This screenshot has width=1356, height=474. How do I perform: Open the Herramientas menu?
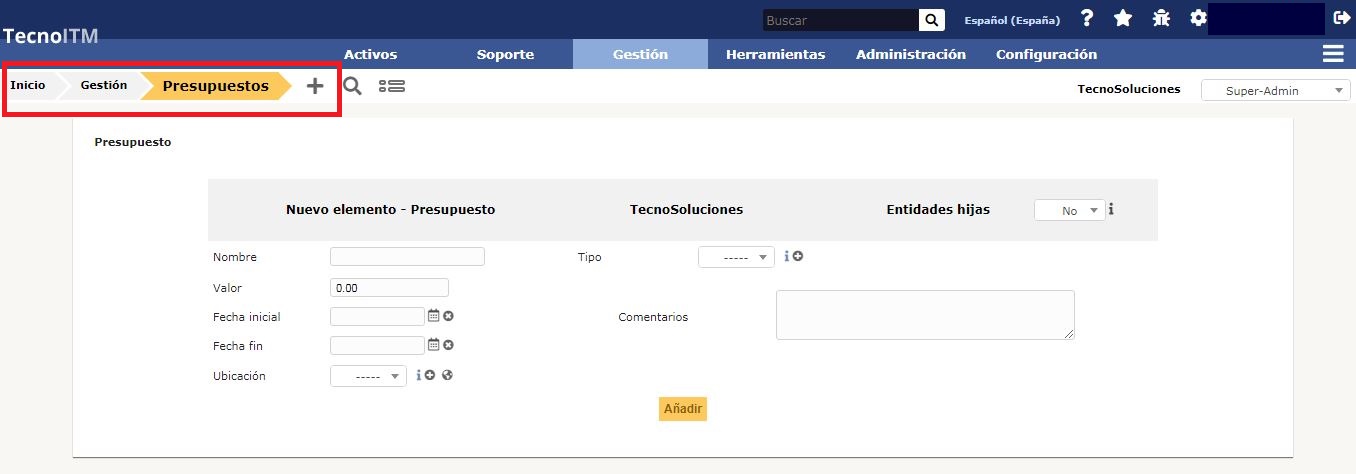[x=775, y=55]
